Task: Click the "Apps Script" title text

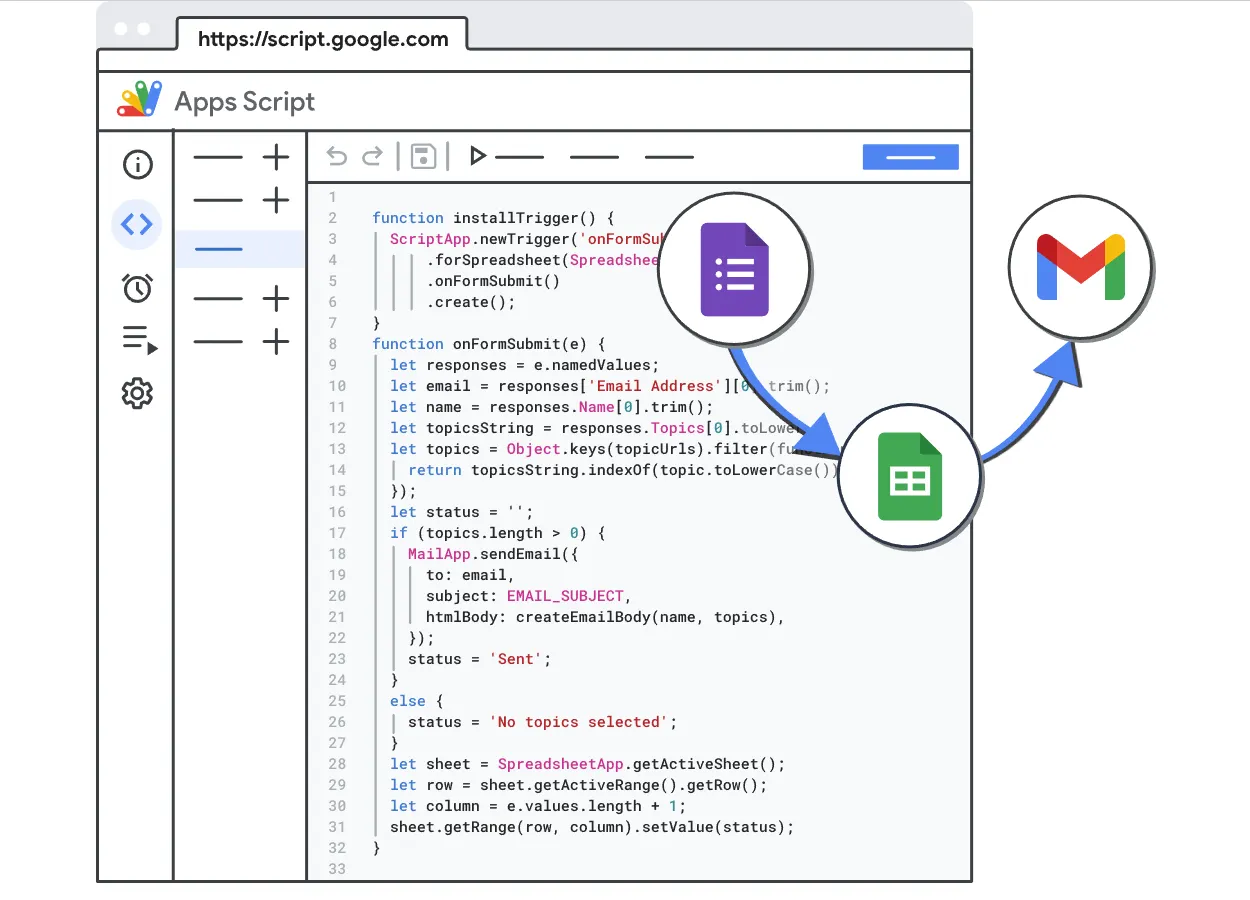Action: pyautogui.click(x=245, y=102)
